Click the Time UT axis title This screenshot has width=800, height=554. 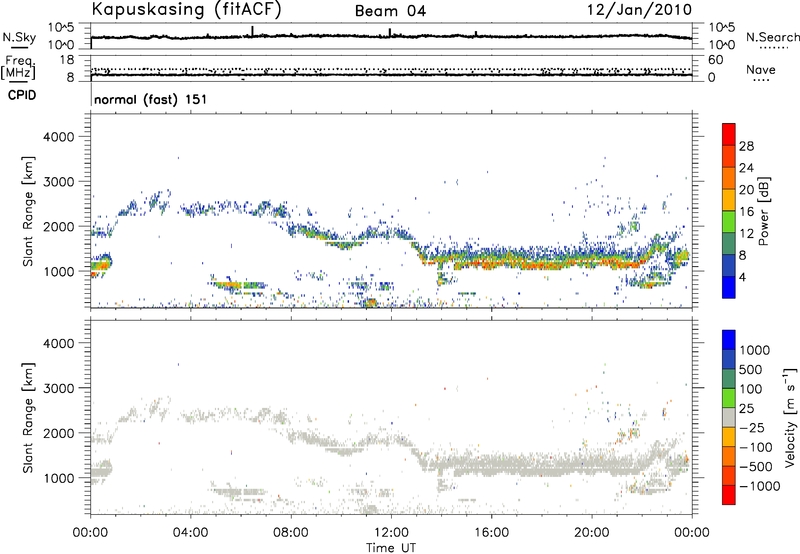391,548
